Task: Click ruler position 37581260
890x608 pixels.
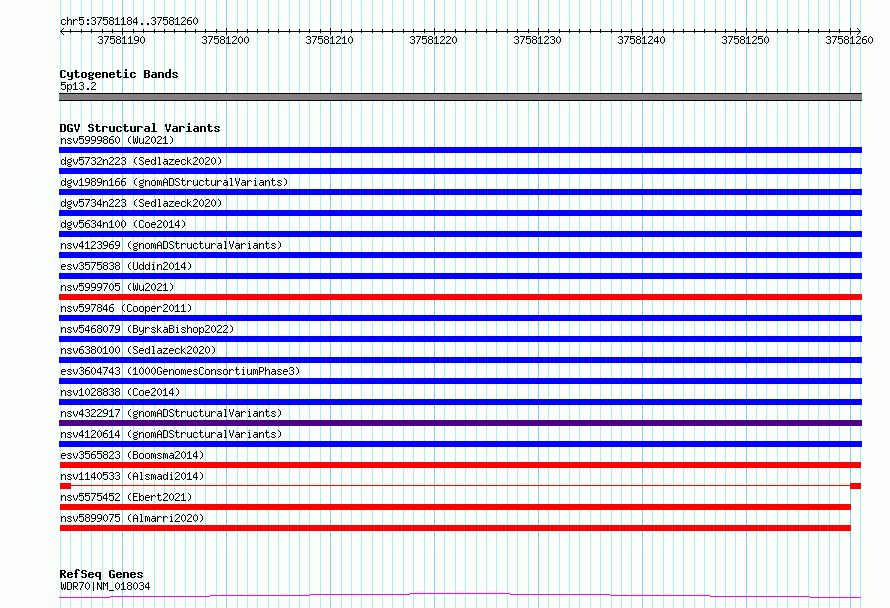Action: (849, 40)
